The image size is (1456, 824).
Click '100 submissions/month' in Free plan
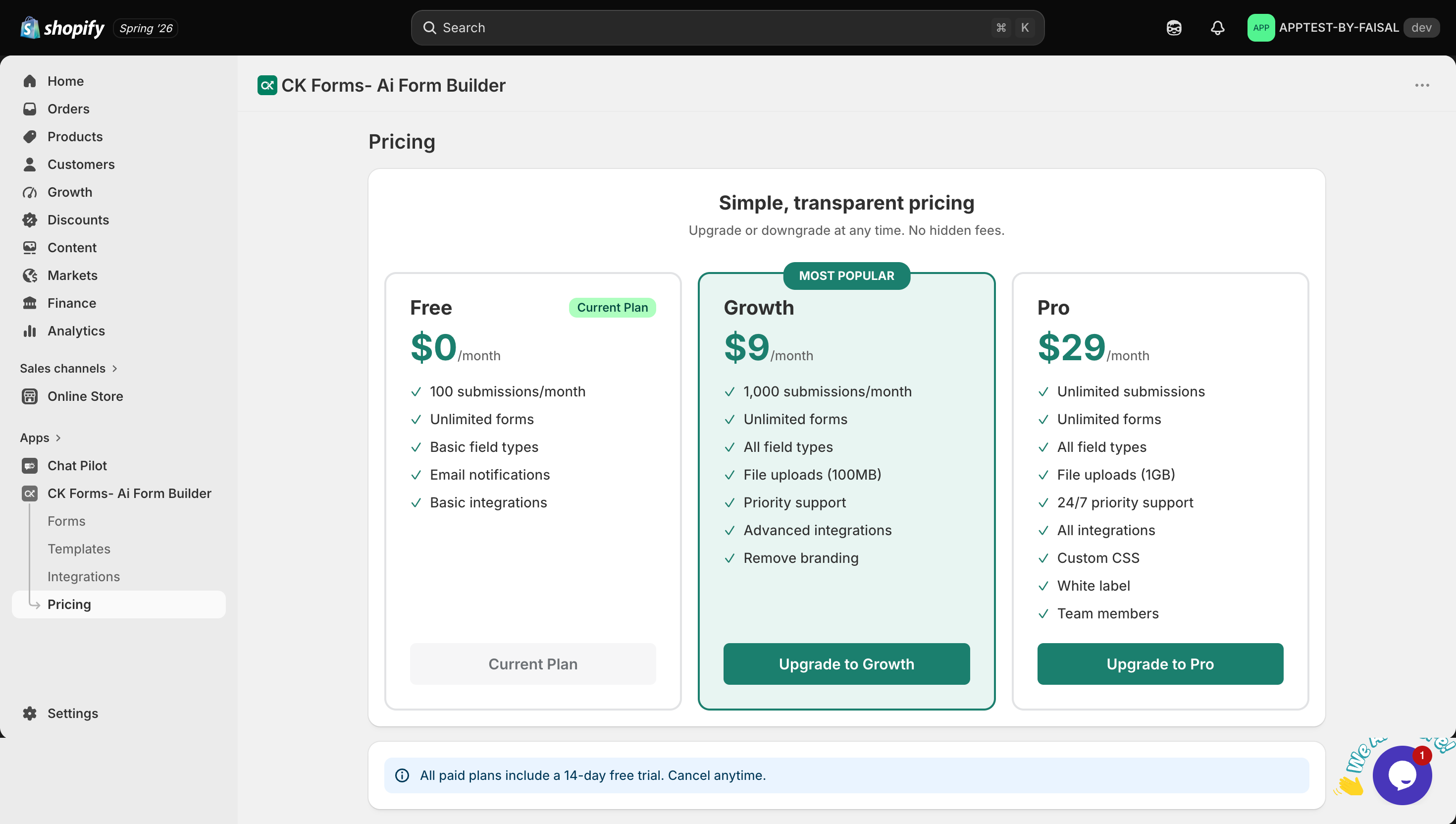508,391
